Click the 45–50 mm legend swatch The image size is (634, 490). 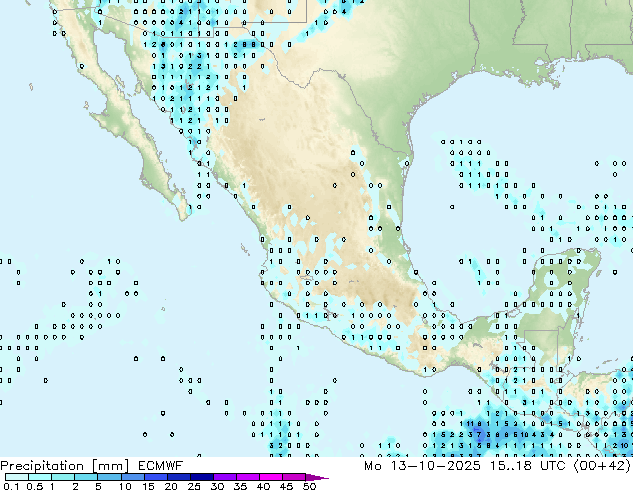294,477
